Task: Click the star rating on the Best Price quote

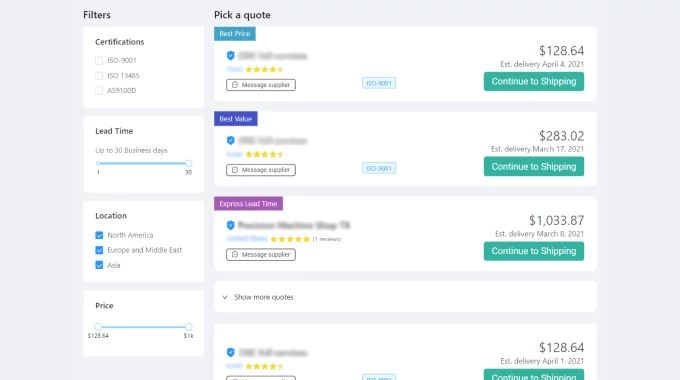Action: coord(265,69)
